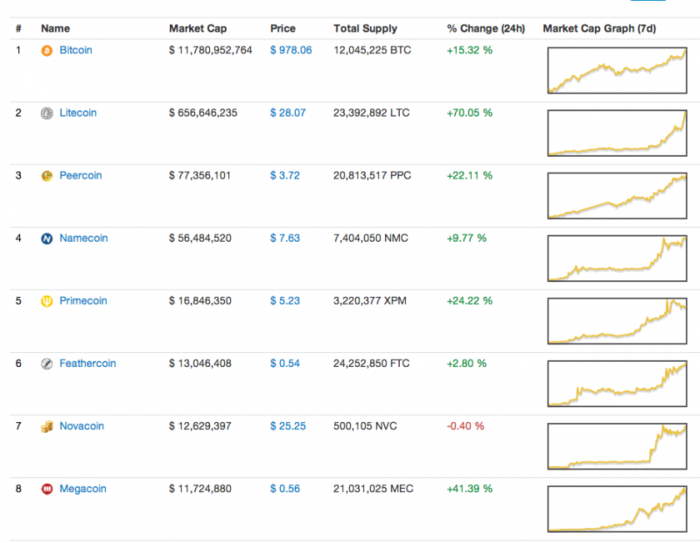Select Bitcoin change +15.32 %
The image size is (700, 543).
tap(470, 50)
